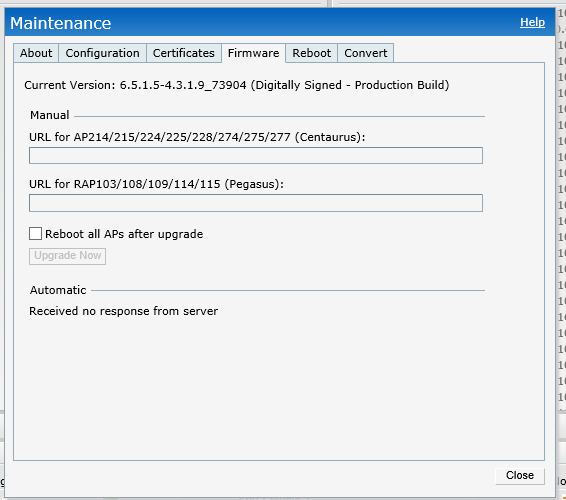Click the Manual section heading

pos(49,115)
